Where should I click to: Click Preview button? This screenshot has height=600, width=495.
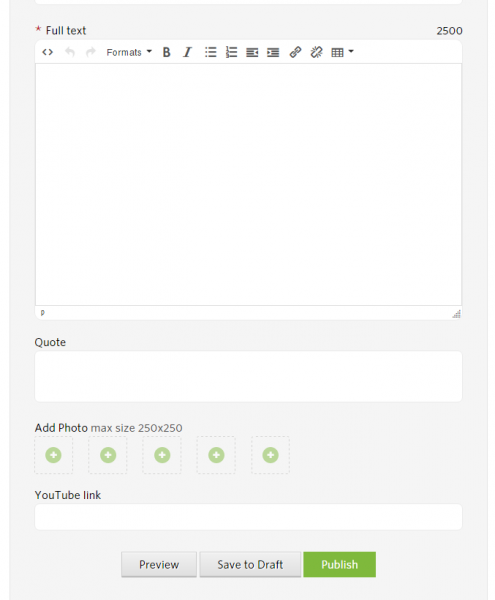click(159, 564)
